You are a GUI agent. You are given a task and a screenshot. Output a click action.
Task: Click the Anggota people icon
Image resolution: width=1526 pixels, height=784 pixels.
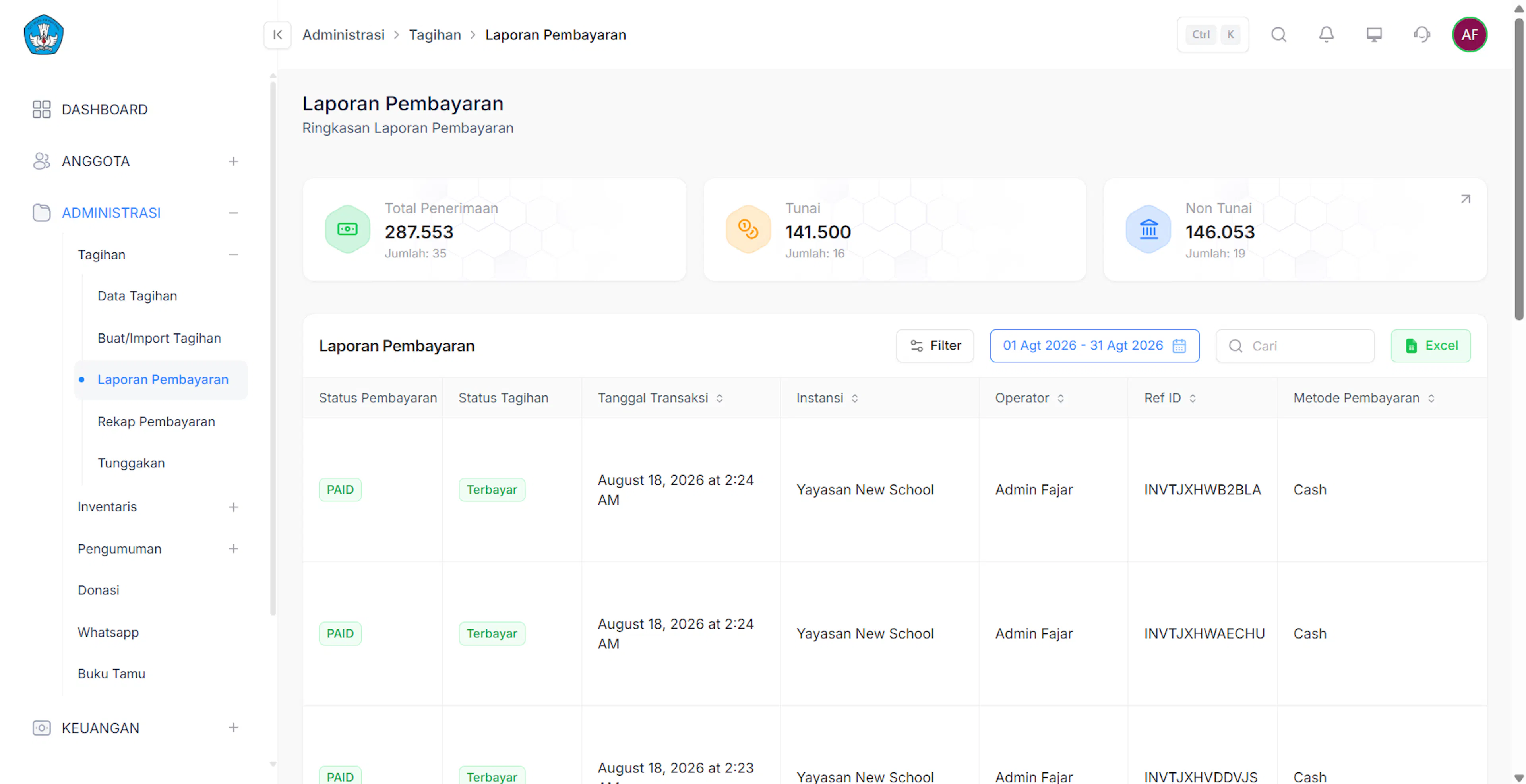41,161
